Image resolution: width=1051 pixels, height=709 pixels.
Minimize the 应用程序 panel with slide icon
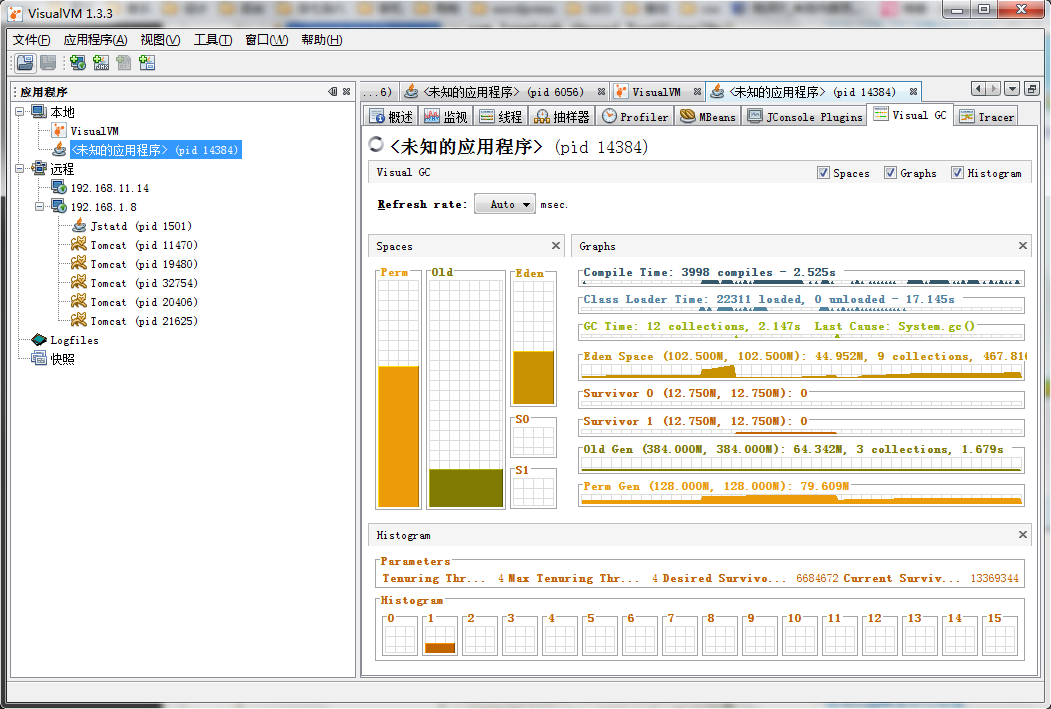pyautogui.click(x=332, y=92)
